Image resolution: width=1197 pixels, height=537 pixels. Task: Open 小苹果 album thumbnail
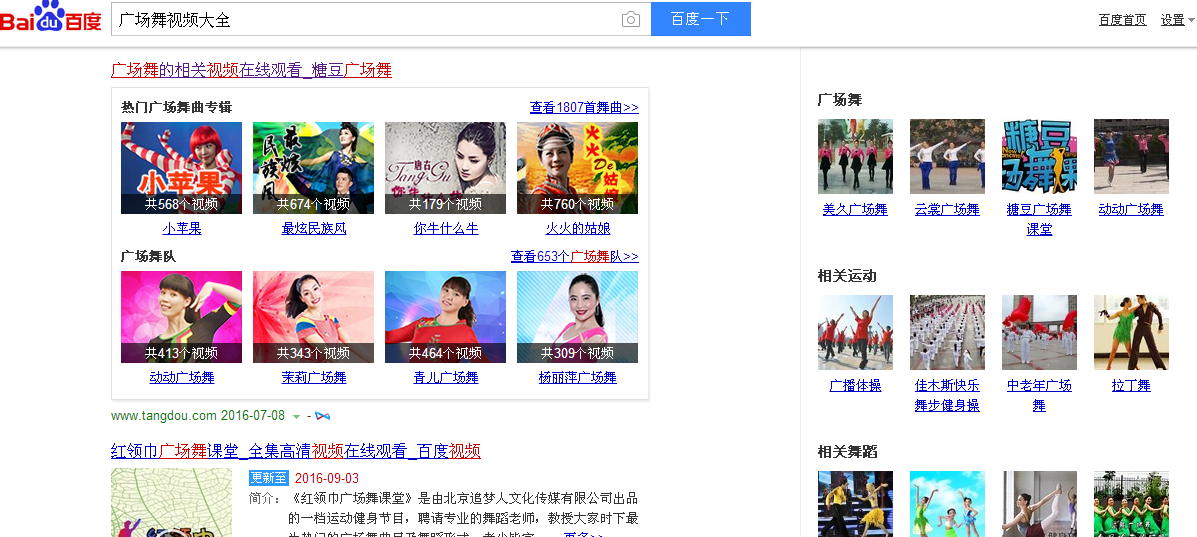coord(182,168)
